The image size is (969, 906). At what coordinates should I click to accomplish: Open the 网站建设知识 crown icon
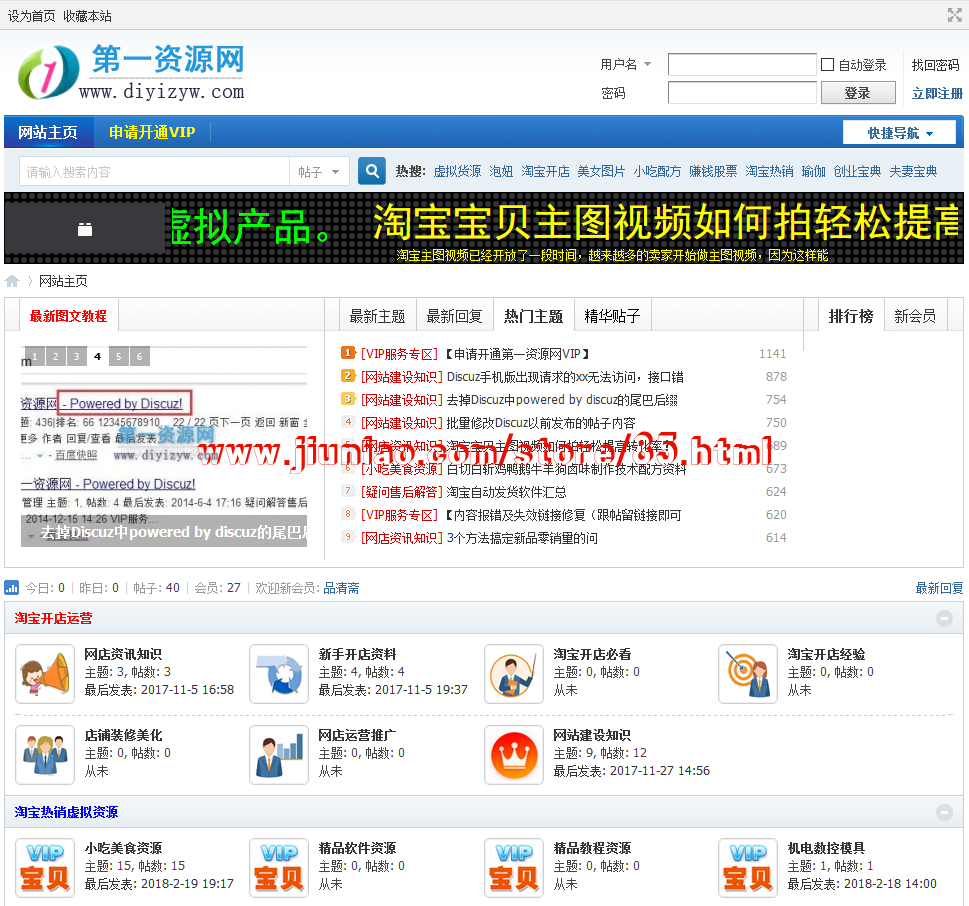tap(514, 755)
